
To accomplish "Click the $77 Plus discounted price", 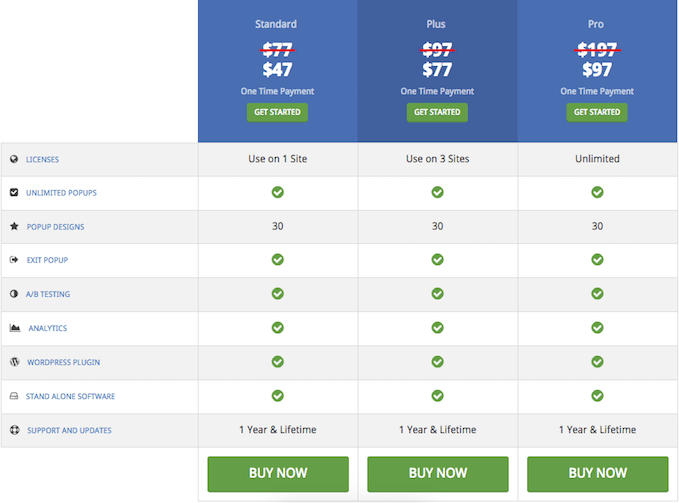I will coord(437,69).
